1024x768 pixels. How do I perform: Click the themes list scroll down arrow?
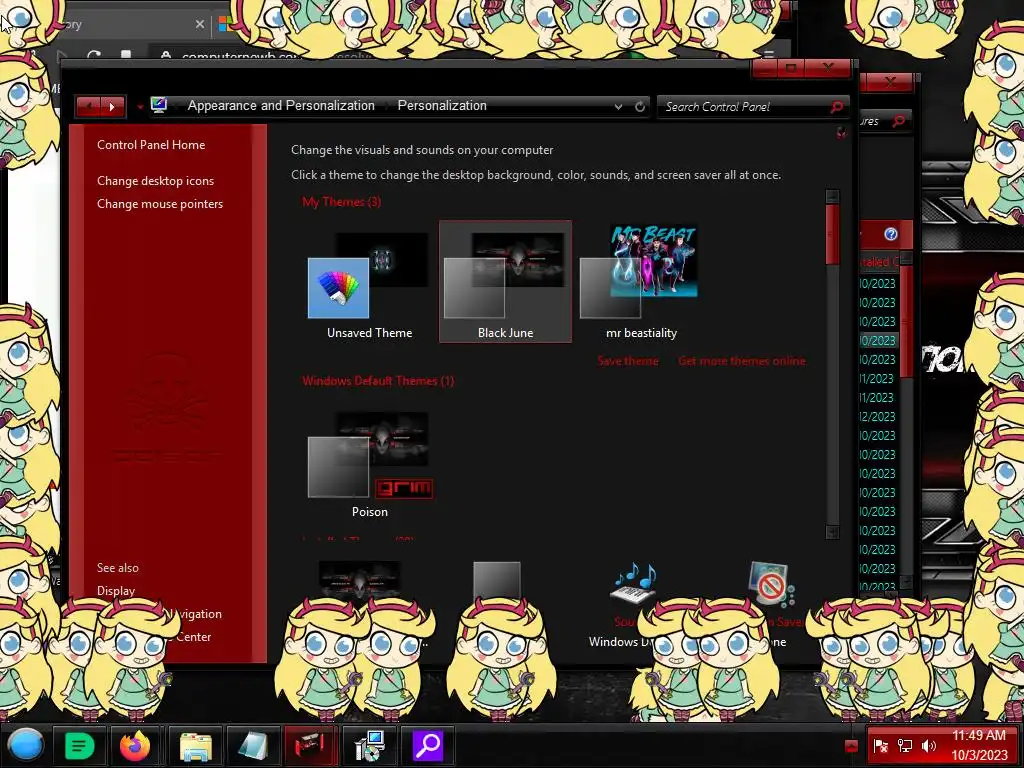pyautogui.click(x=832, y=532)
